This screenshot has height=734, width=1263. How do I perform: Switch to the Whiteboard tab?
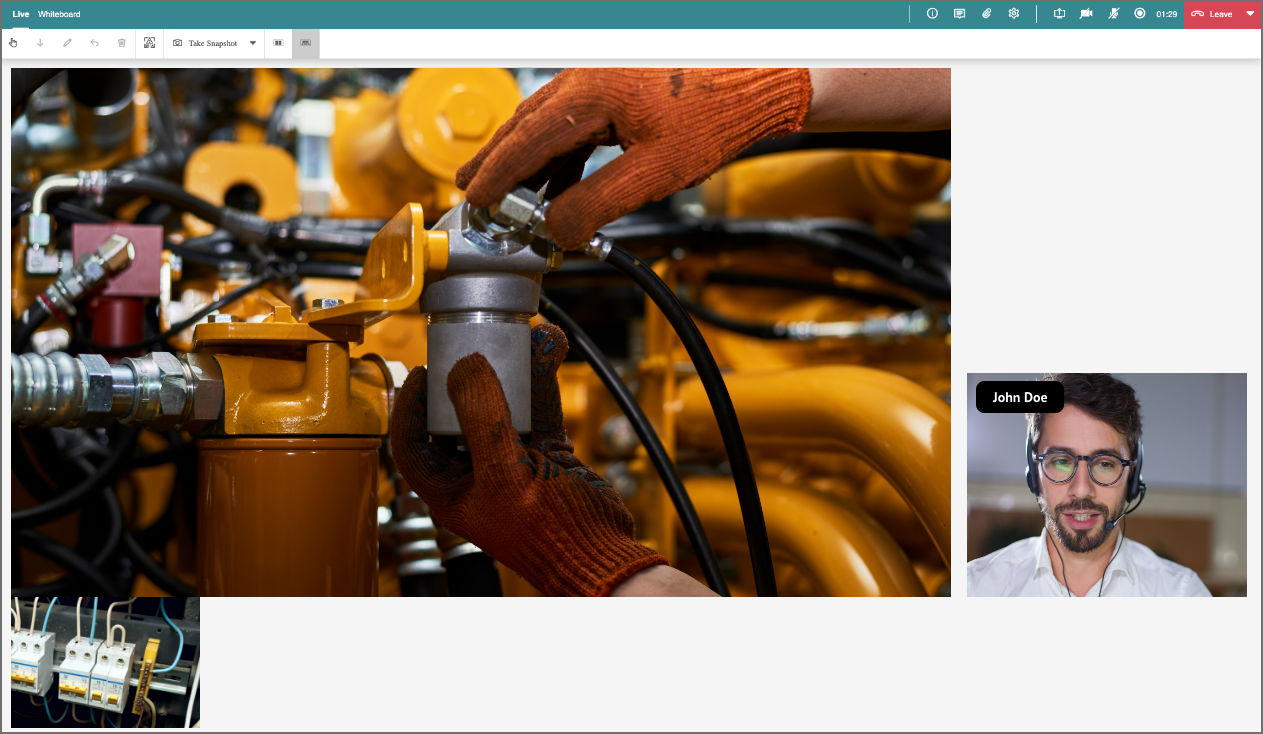click(59, 14)
